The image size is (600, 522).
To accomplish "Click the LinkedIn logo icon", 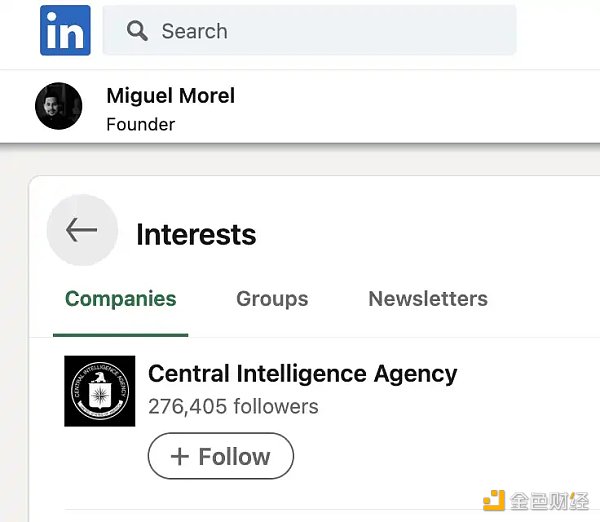I will (x=65, y=31).
